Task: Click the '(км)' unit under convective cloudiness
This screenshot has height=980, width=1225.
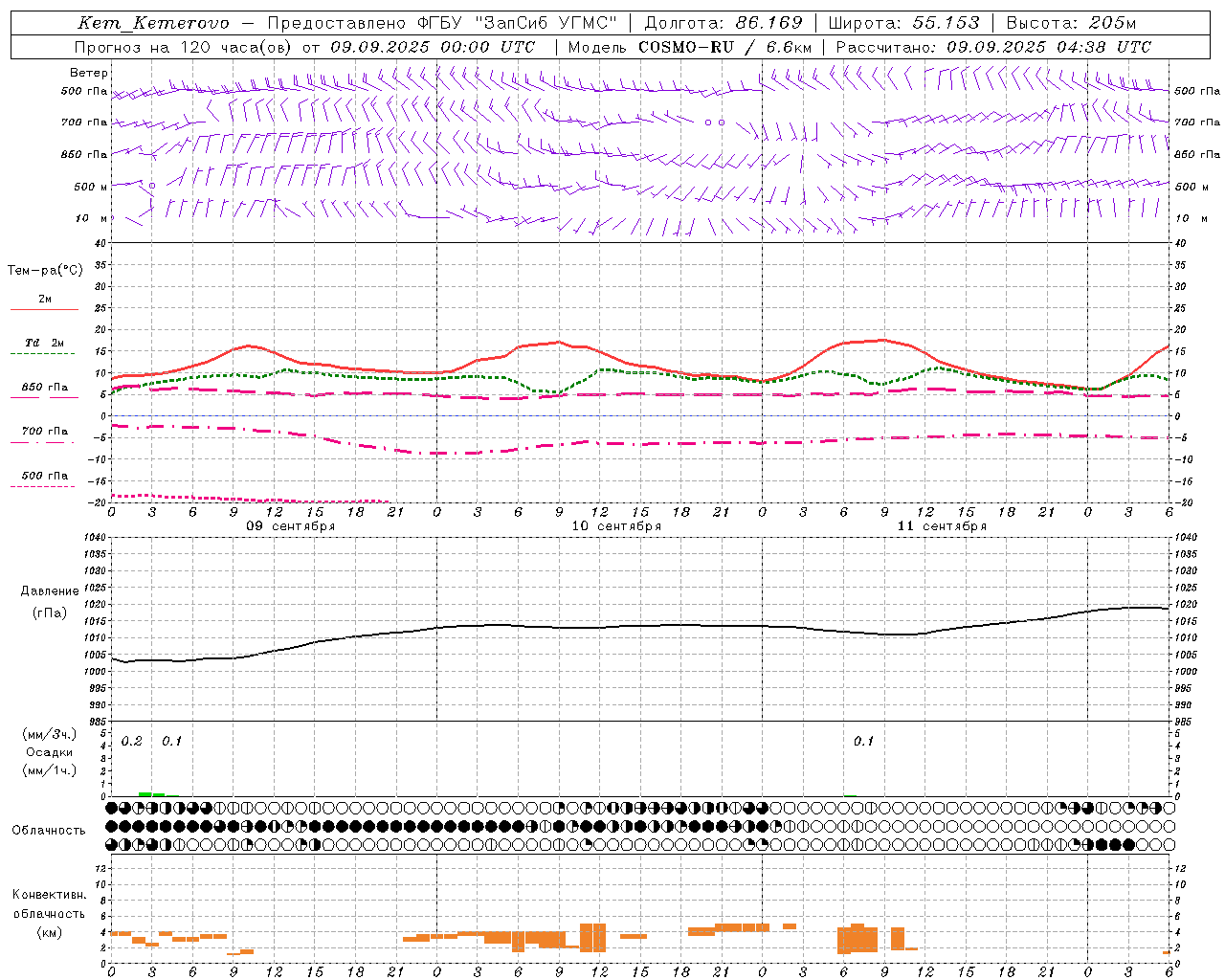Action: click(x=50, y=932)
